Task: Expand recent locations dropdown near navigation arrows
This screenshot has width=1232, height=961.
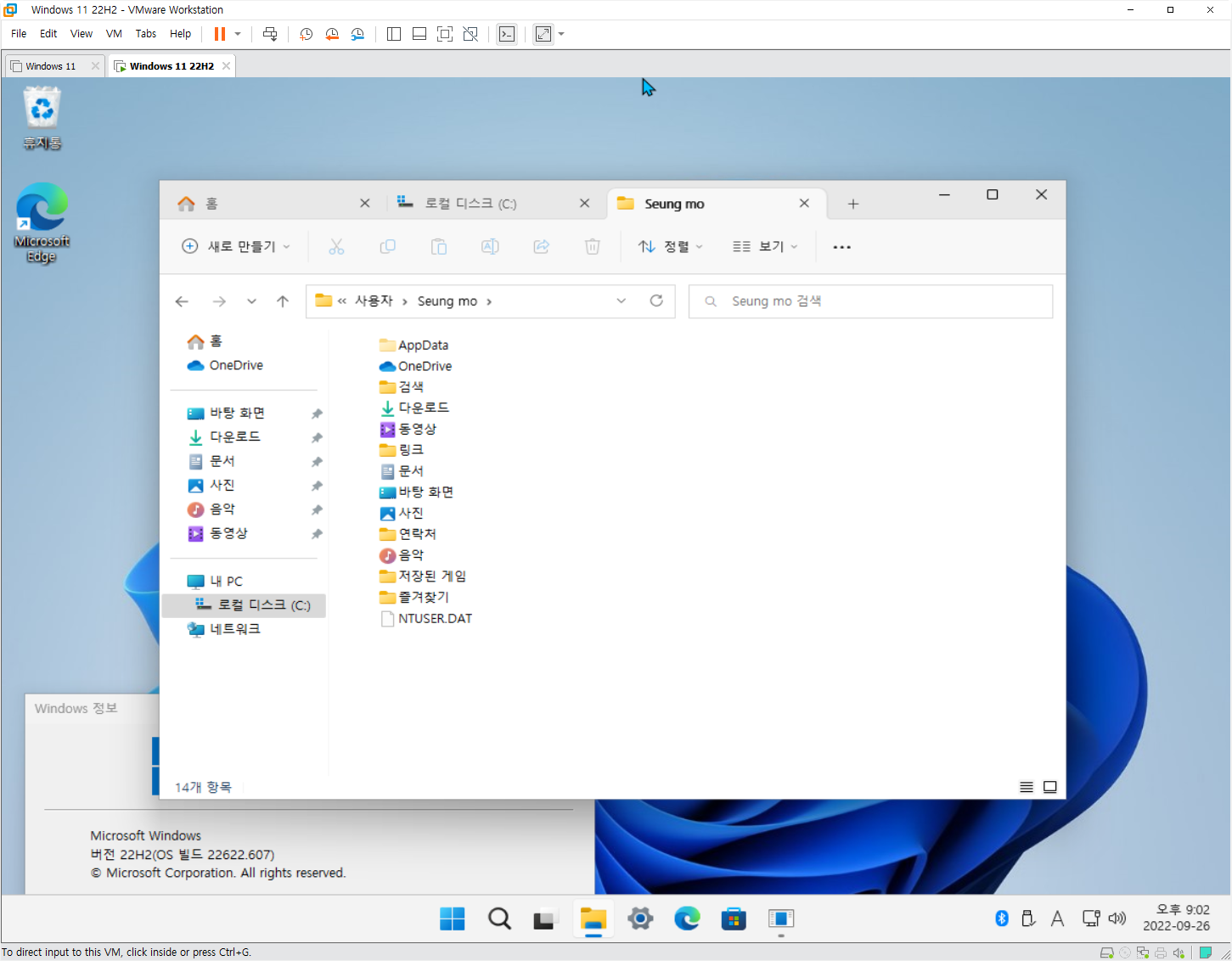Action: (251, 301)
